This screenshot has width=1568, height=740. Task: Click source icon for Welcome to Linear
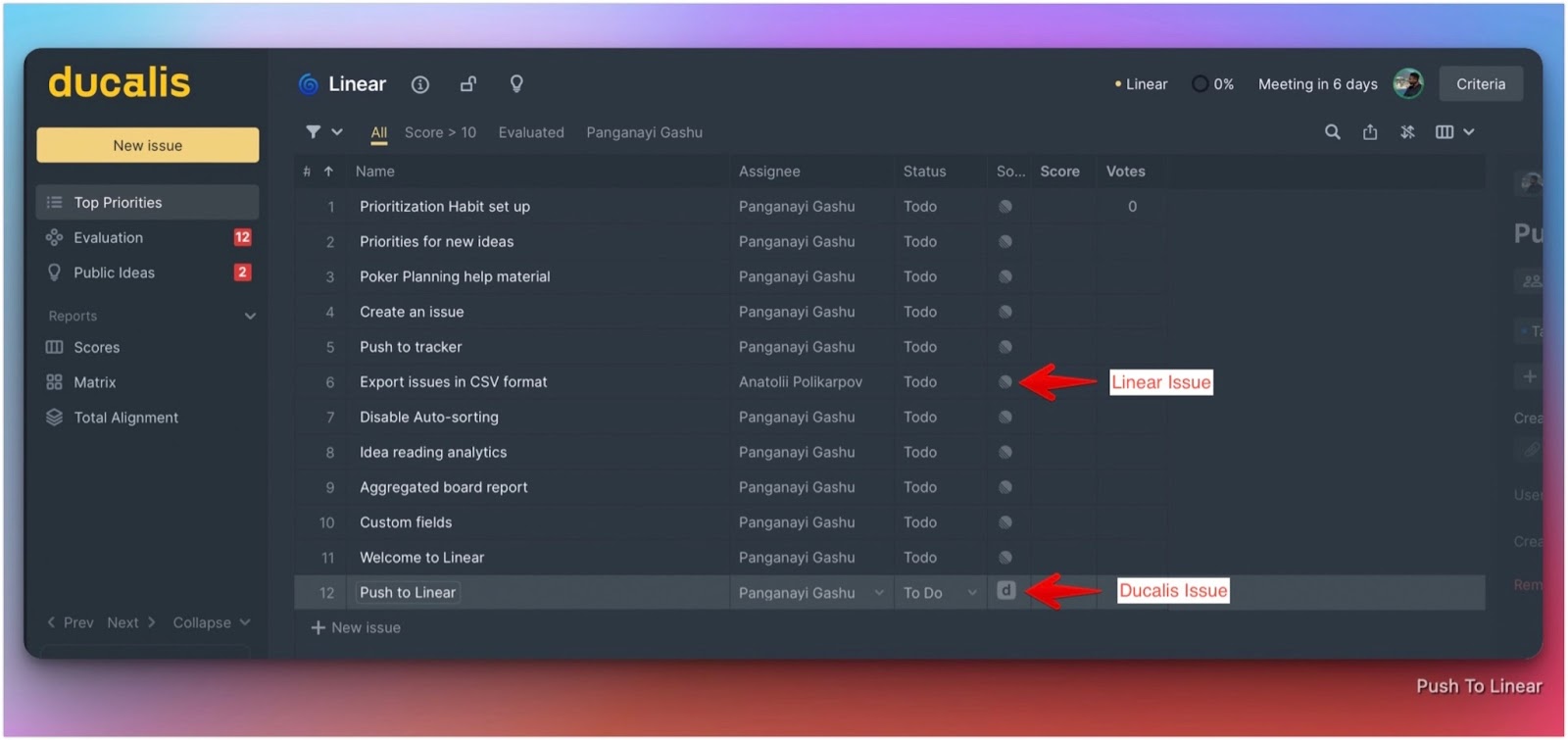pos(1005,558)
